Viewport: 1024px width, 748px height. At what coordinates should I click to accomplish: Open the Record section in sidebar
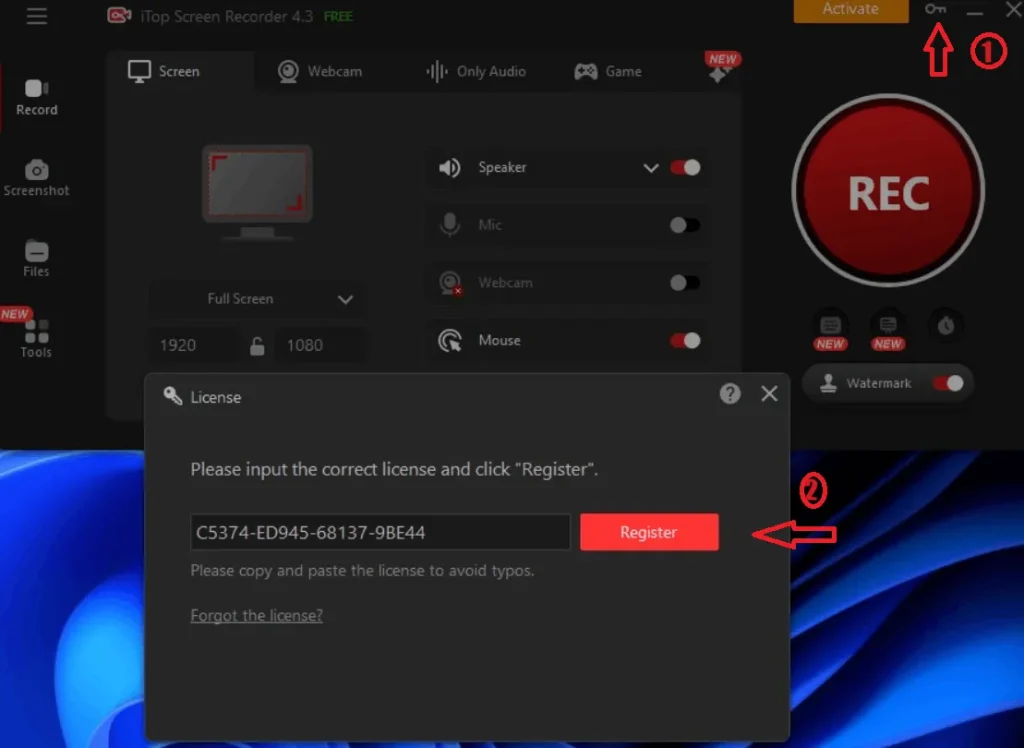(x=37, y=97)
